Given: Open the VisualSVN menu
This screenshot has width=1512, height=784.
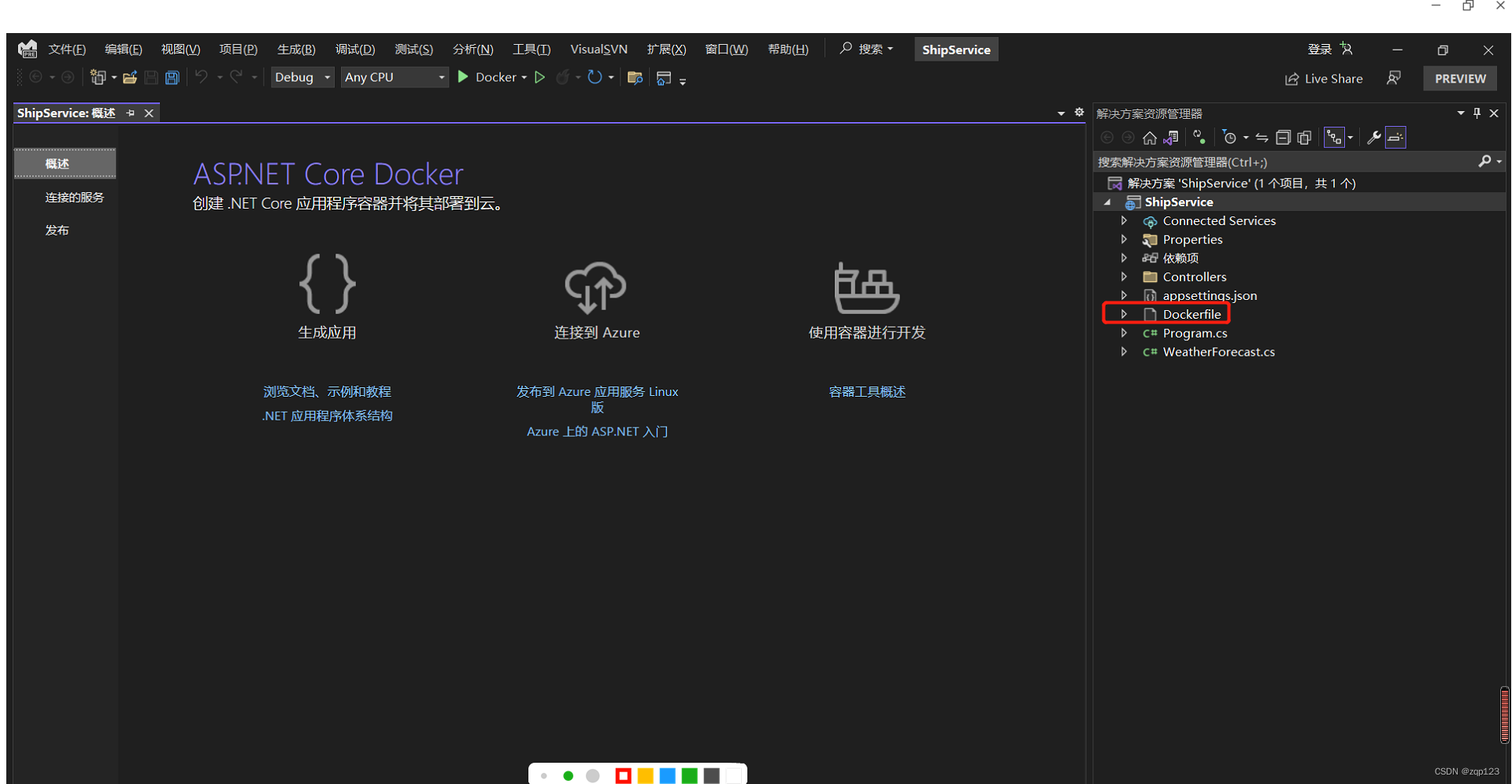Looking at the screenshot, I should 598,49.
